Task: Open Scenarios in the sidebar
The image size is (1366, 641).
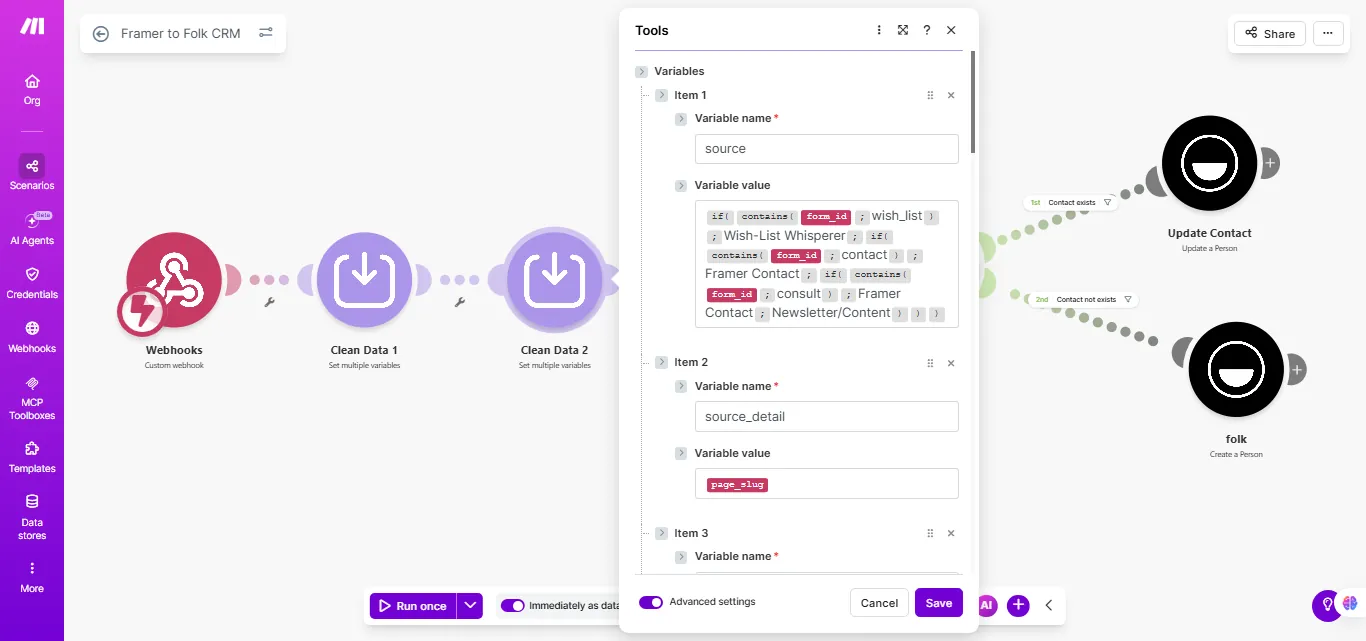Action: [32, 173]
